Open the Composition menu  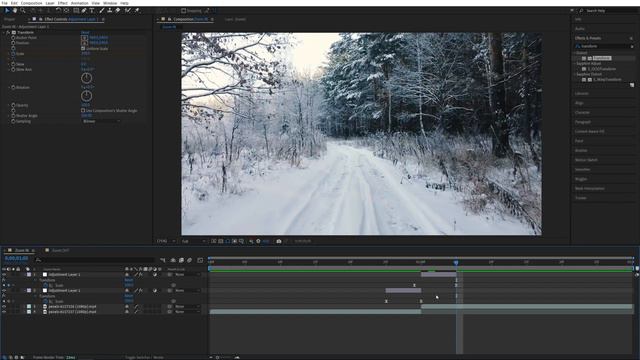click(x=31, y=3)
